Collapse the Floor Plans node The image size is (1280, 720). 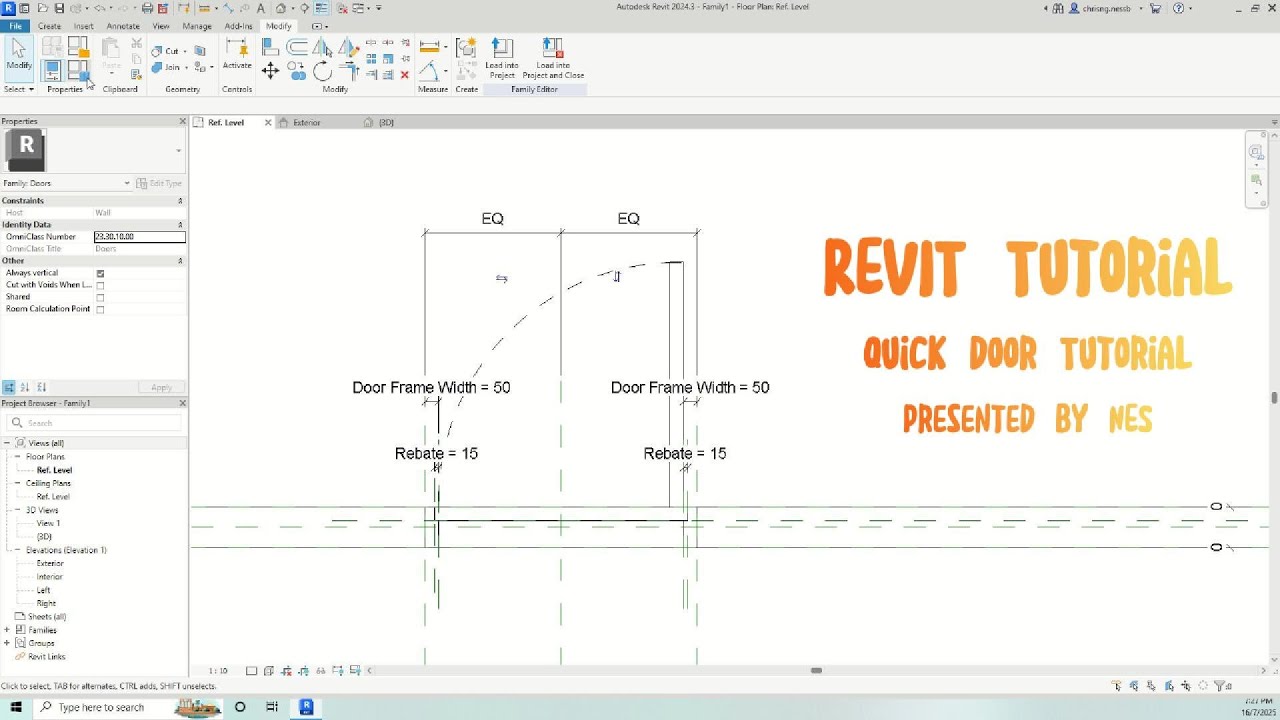[x=17, y=456]
